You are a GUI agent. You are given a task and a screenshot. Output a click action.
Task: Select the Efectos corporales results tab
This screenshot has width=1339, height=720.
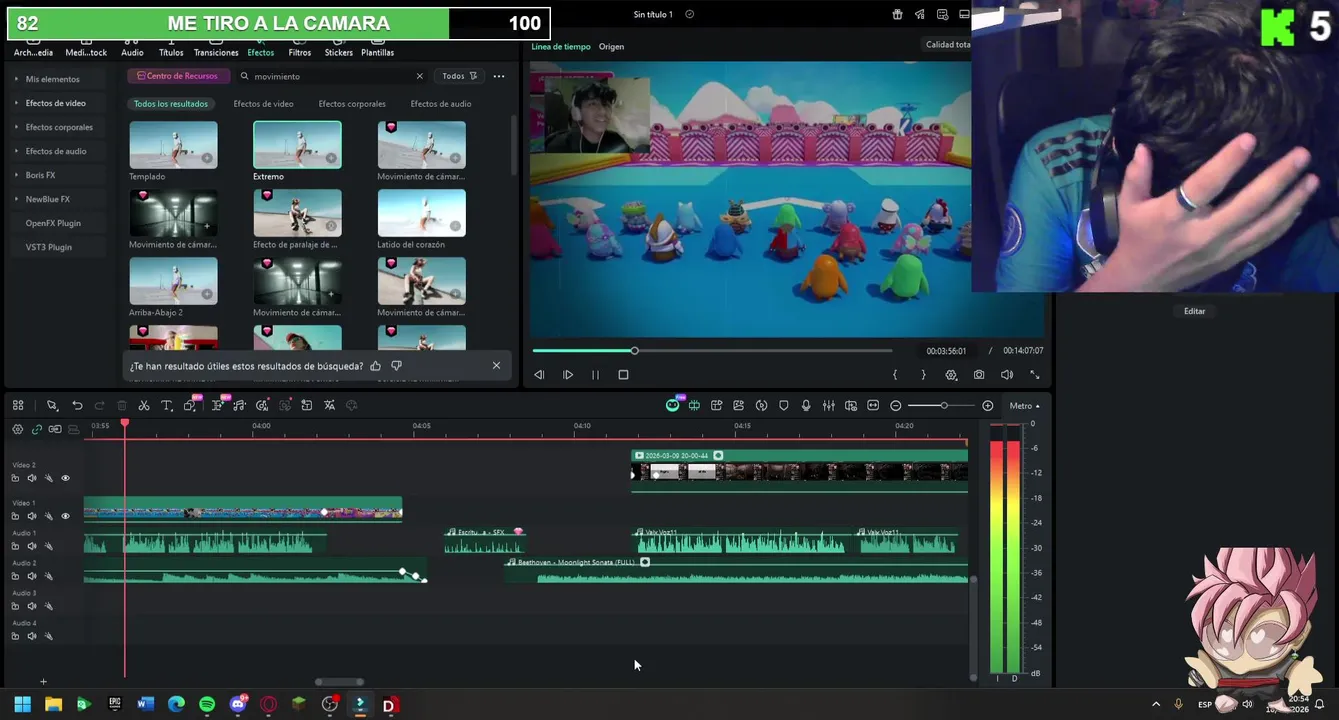352,104
